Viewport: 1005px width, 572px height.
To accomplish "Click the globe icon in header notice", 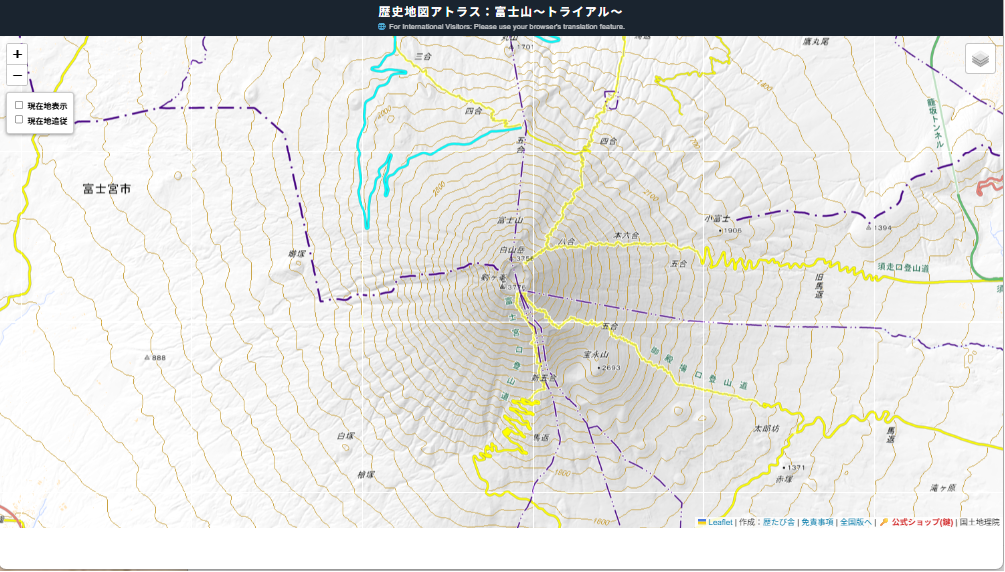I will point(382,27).
